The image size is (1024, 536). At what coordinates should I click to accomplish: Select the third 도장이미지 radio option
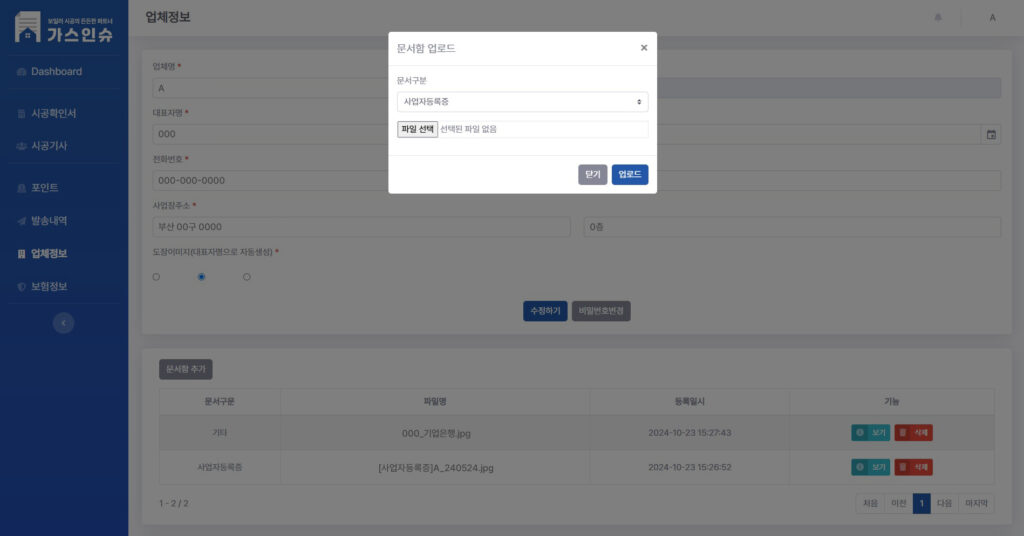coord(247,277)
